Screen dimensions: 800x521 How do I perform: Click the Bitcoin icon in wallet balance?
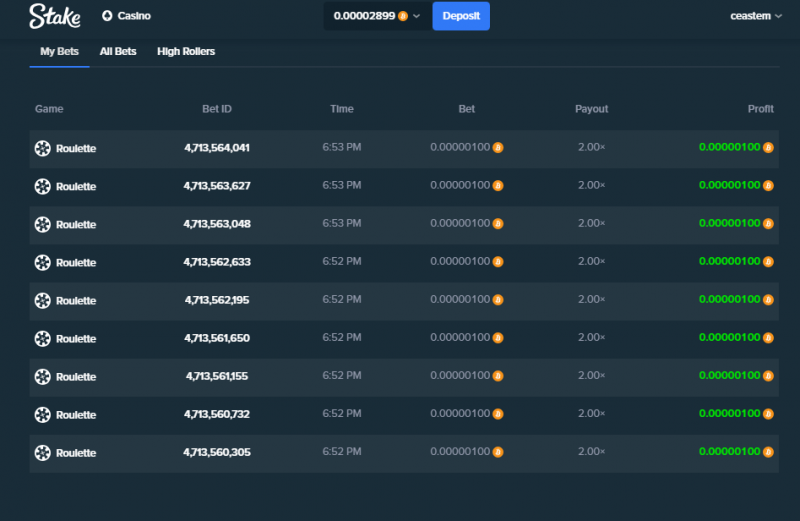click(403, 16)
